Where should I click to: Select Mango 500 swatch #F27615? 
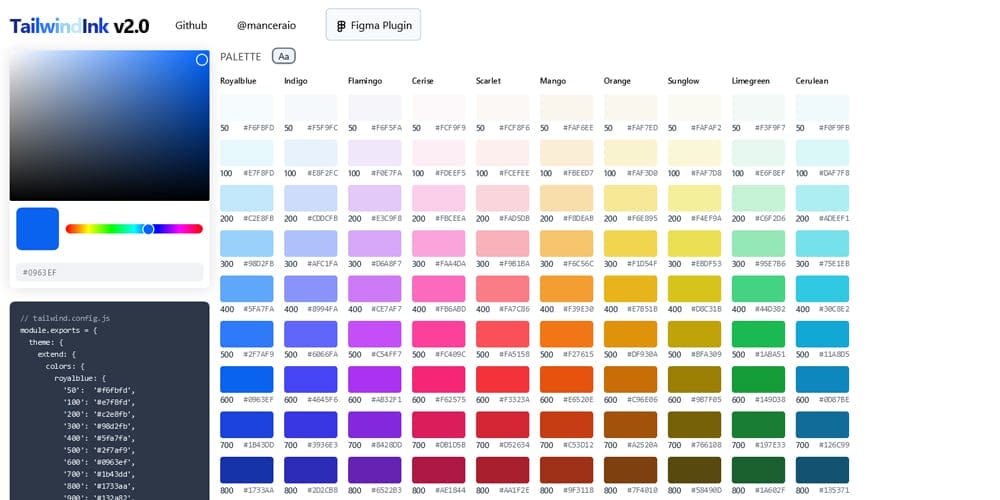click(567, 334)
